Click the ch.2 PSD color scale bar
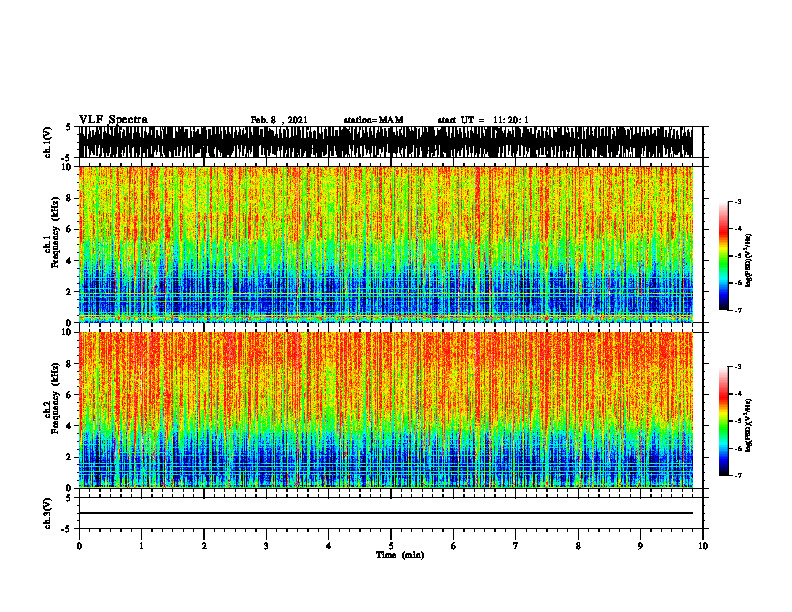792x612 pixels. click(x=724, y=421)
